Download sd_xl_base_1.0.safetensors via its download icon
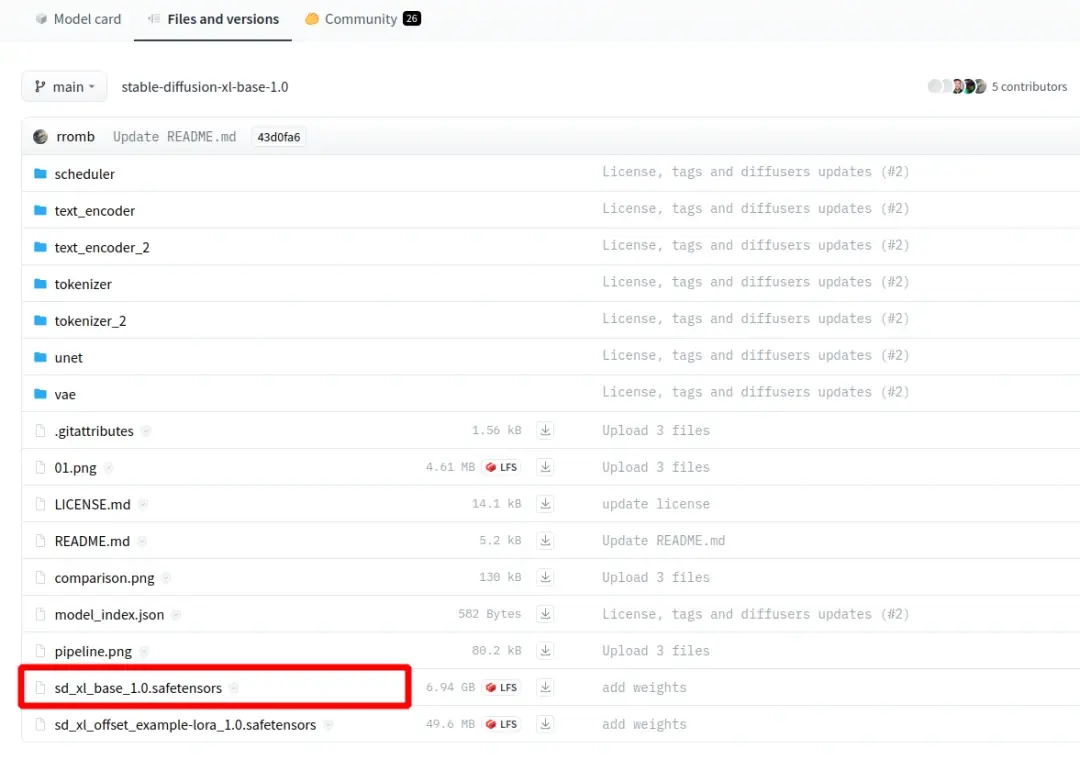 (x=545, y=688)
